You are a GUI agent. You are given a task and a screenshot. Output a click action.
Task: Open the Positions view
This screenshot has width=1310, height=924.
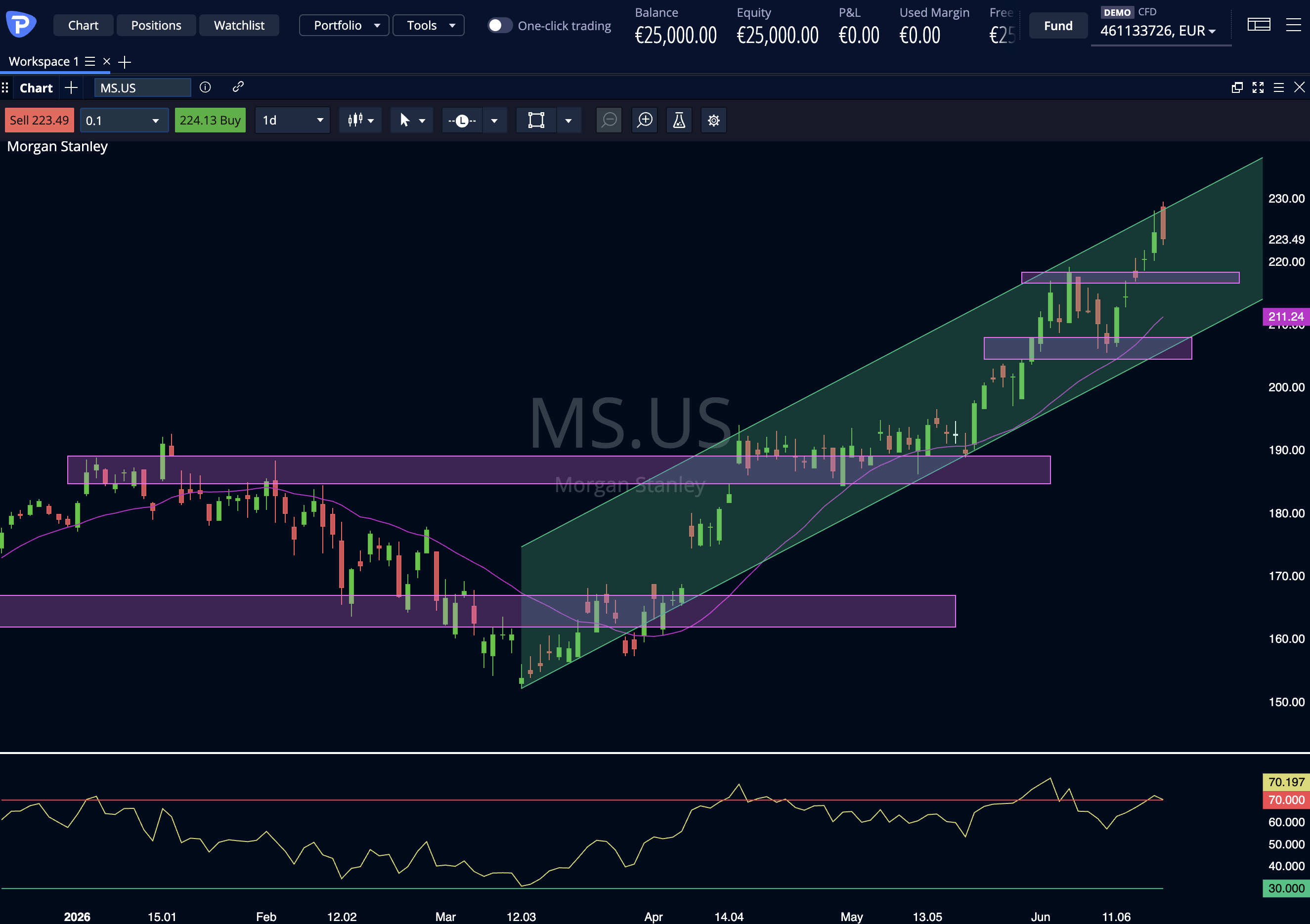156,25
